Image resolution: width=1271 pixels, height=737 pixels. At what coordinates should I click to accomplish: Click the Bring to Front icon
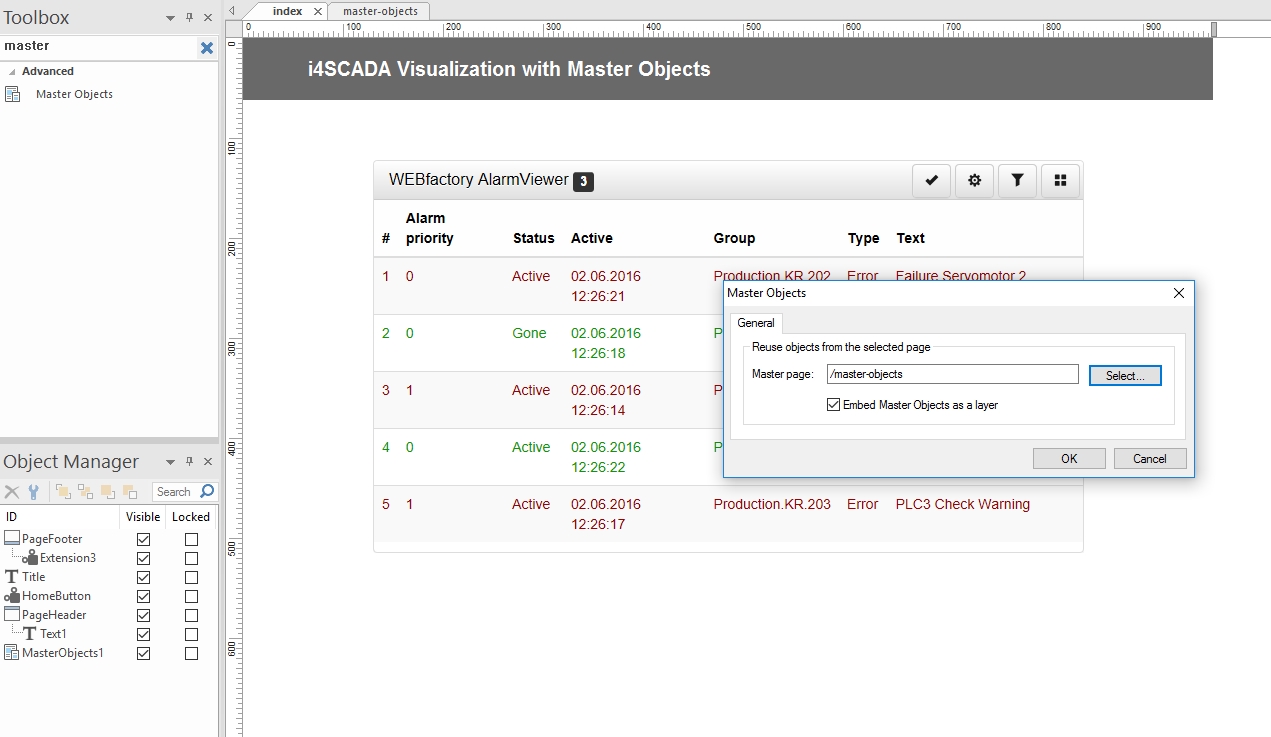(x=63, y=491)
